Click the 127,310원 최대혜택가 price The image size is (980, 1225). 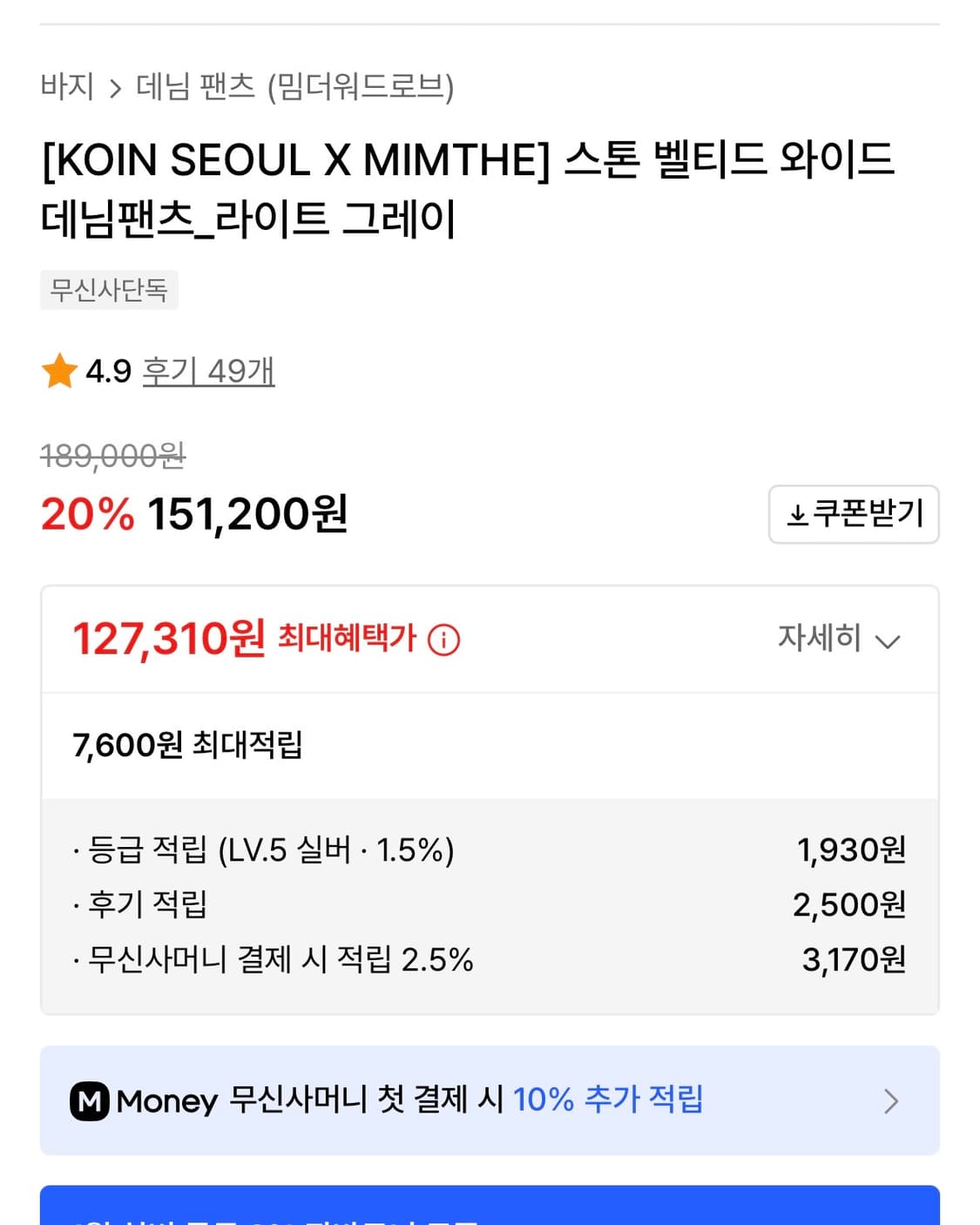click(x=169, y=639)
